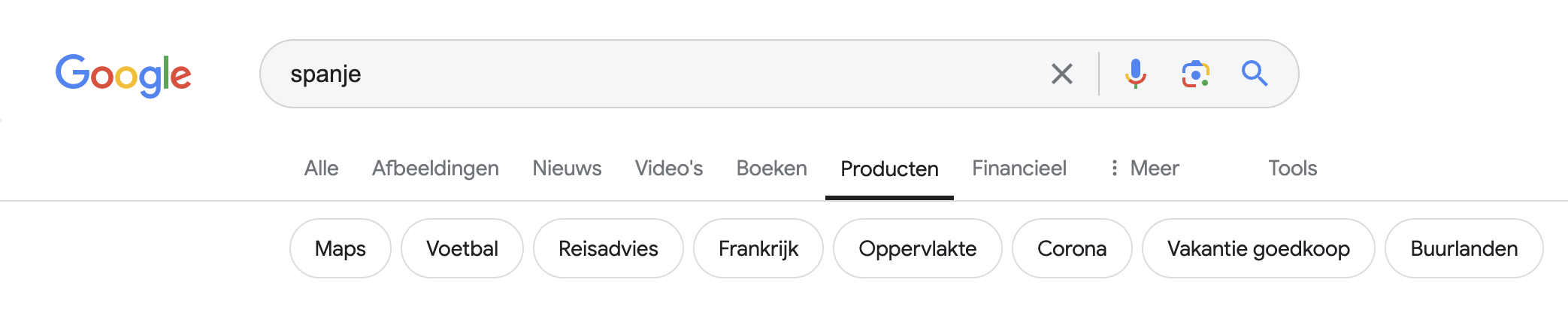Choose the Reisadvies chip

(608, 248)
